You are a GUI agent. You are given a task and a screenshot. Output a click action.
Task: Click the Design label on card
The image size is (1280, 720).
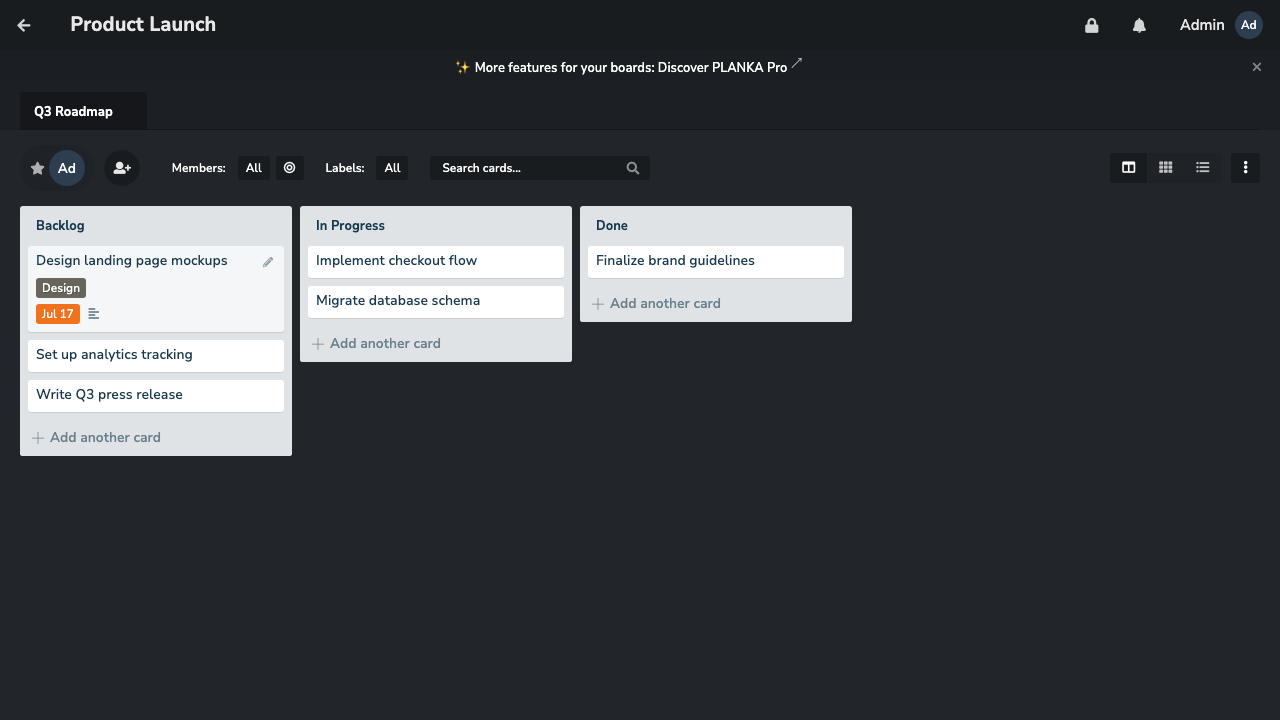pyautogui.click(x=61, y=288)
